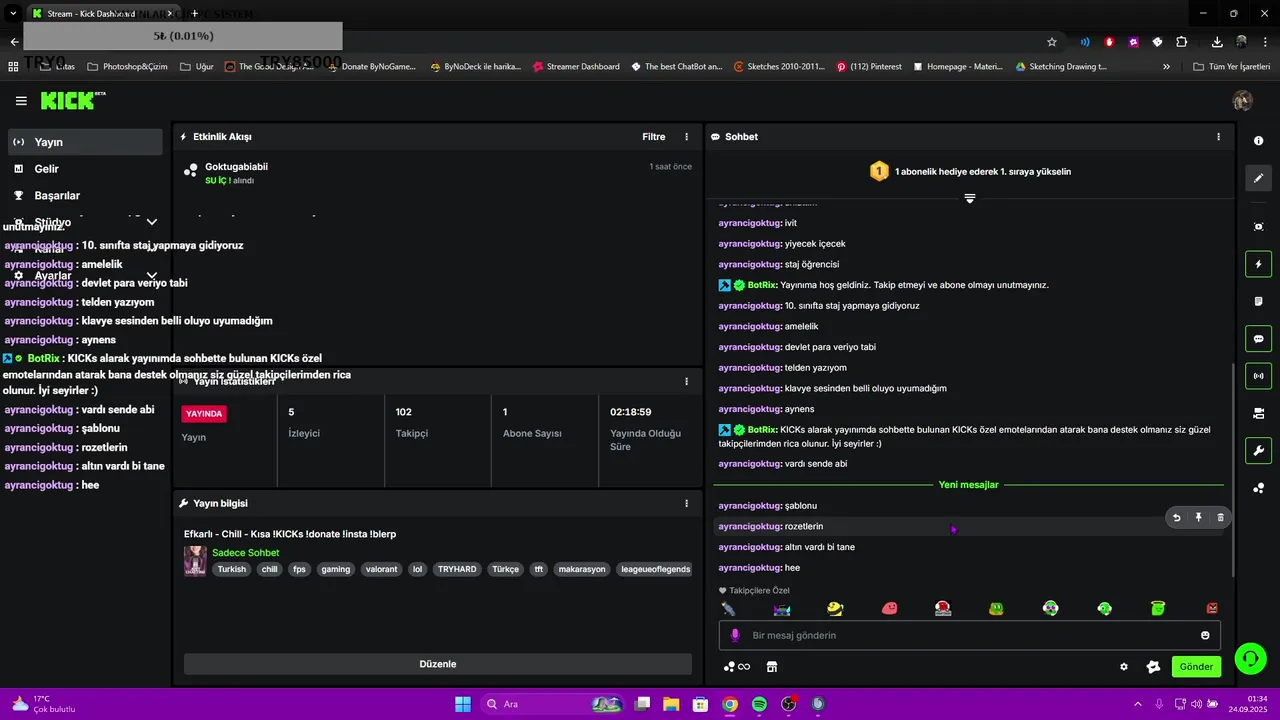Viewport: 1280px width, 720px height.
Task: Open the Sadece Sohbet category link
Action: [245, 553]
